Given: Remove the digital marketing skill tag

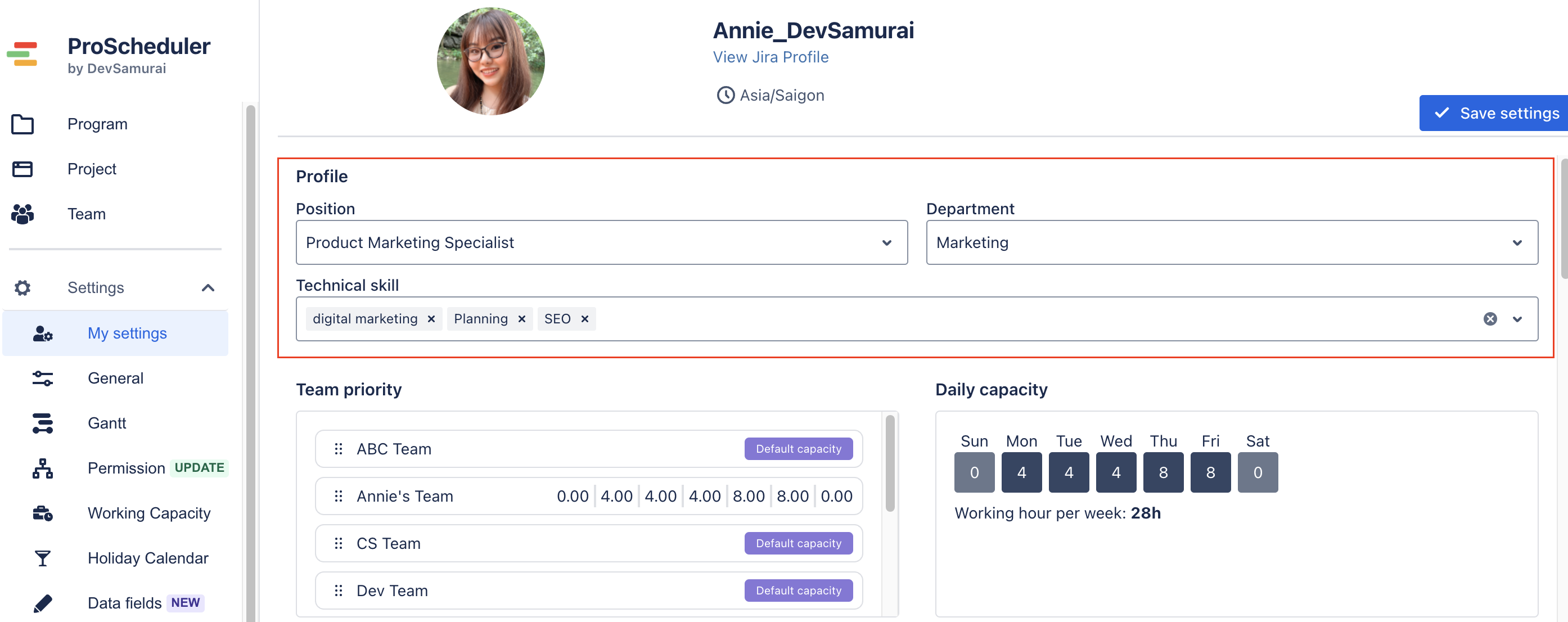Looking at the screenshot, I should point(431,319).
